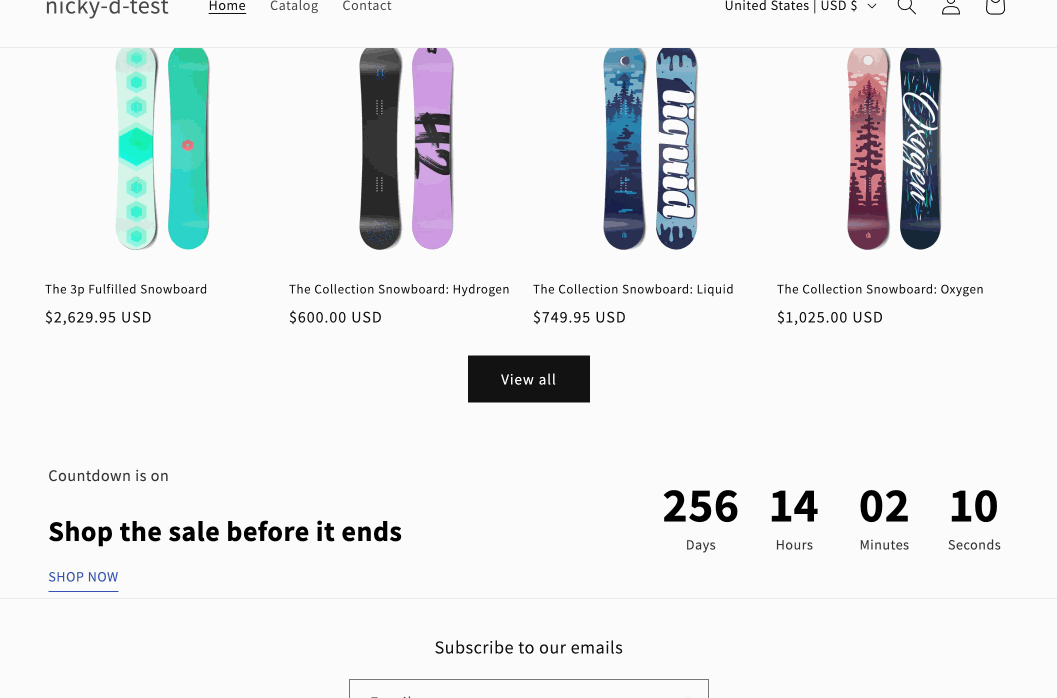
Task: Open The Collection Snowboard: Hydrogen title link
Action: click(x=399, y=289)
